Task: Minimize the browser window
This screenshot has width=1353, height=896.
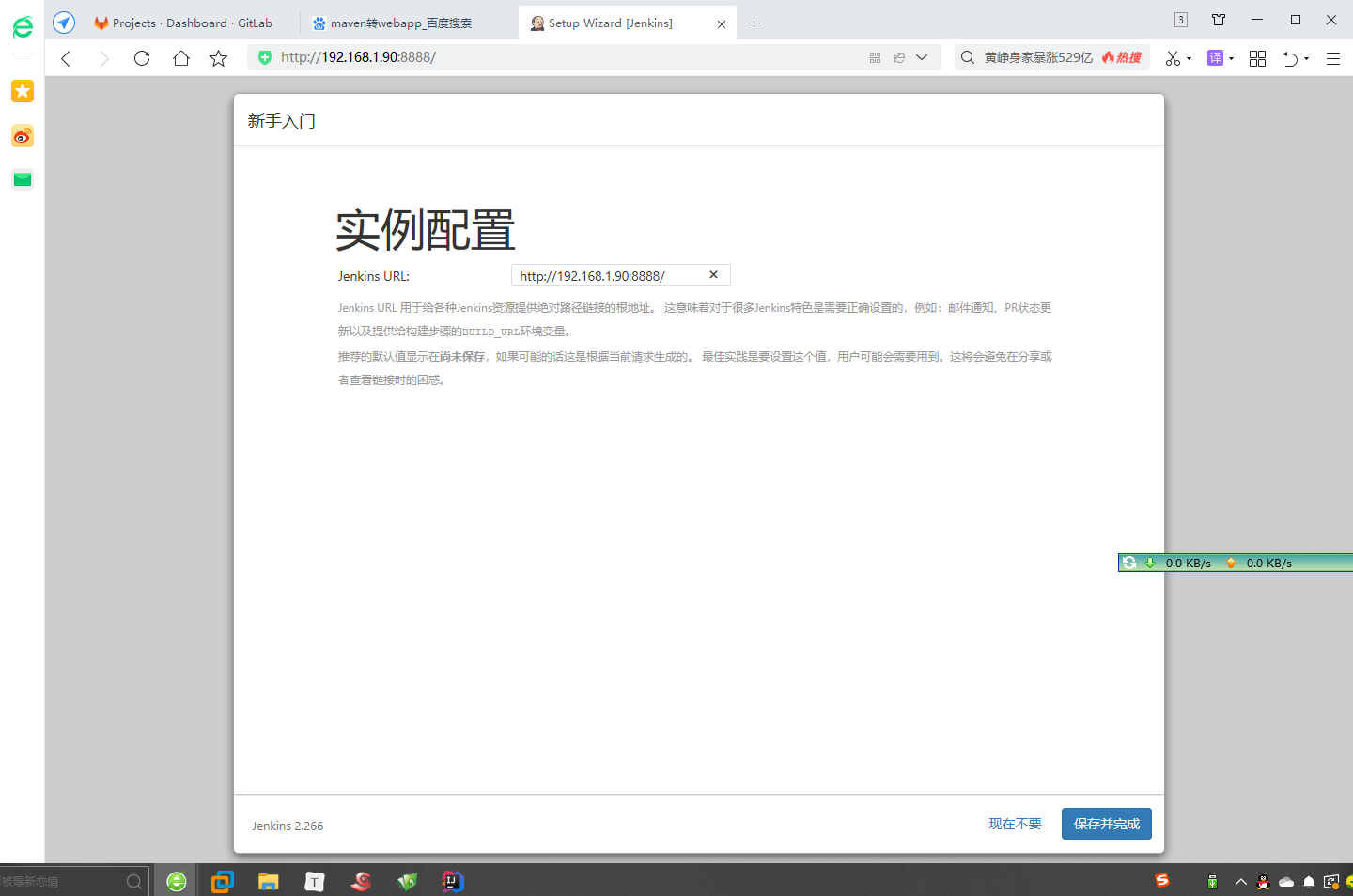Action: click(x=1257, y=20)
